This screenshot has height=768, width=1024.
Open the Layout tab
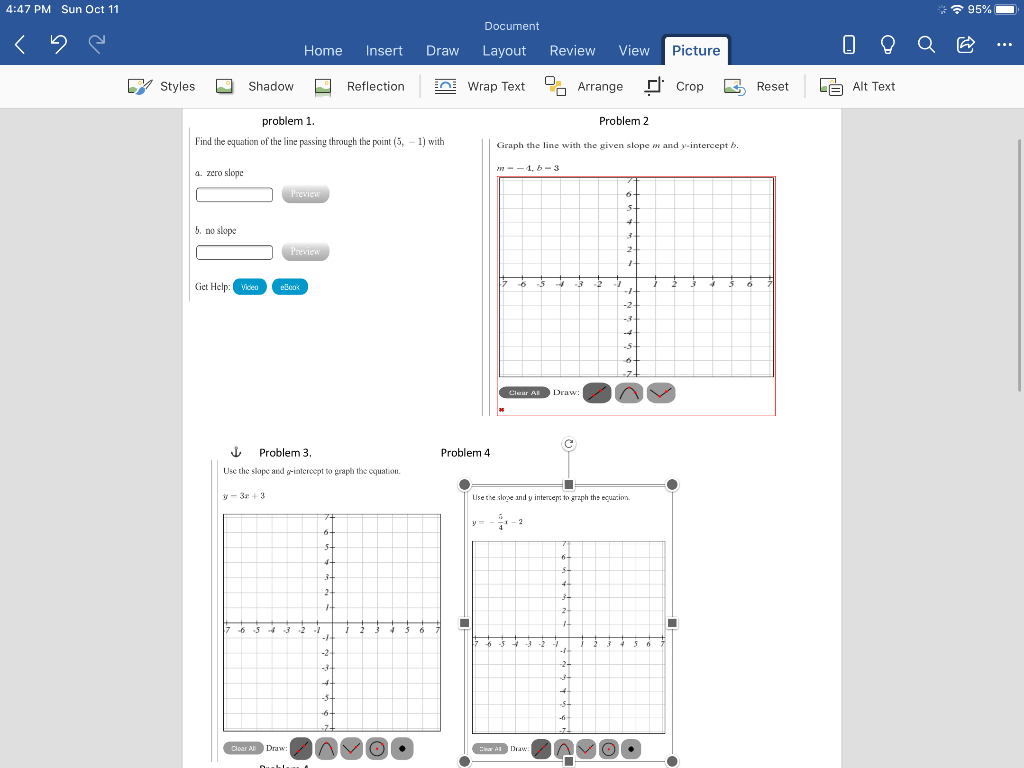[x=504, y=50]
